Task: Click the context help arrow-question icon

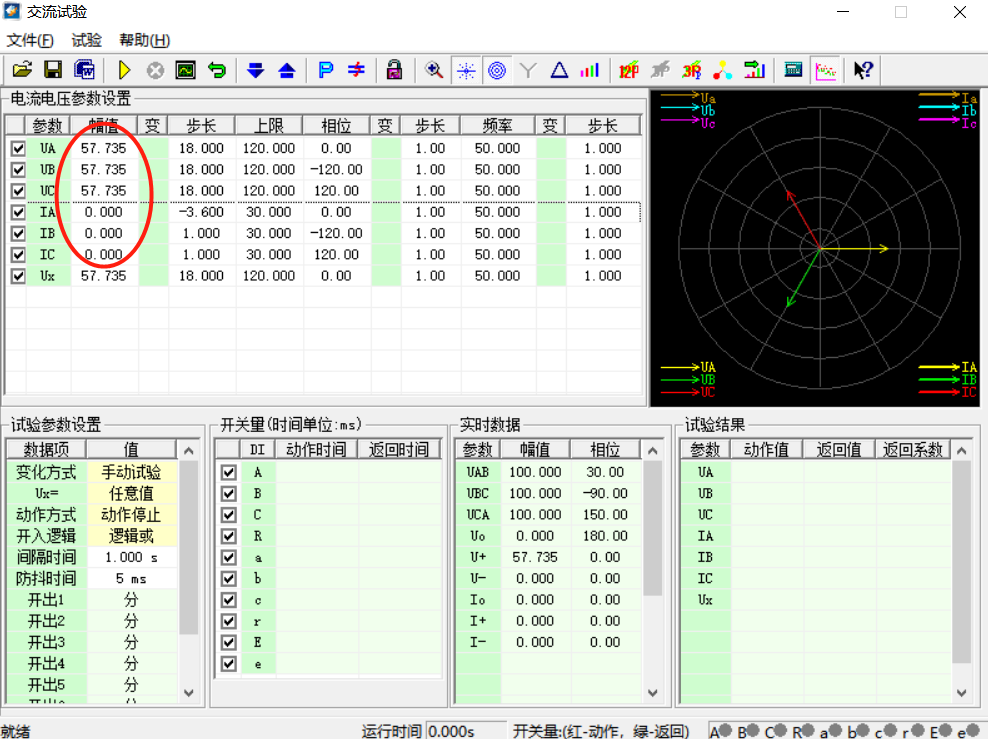Action: point(863,70)
